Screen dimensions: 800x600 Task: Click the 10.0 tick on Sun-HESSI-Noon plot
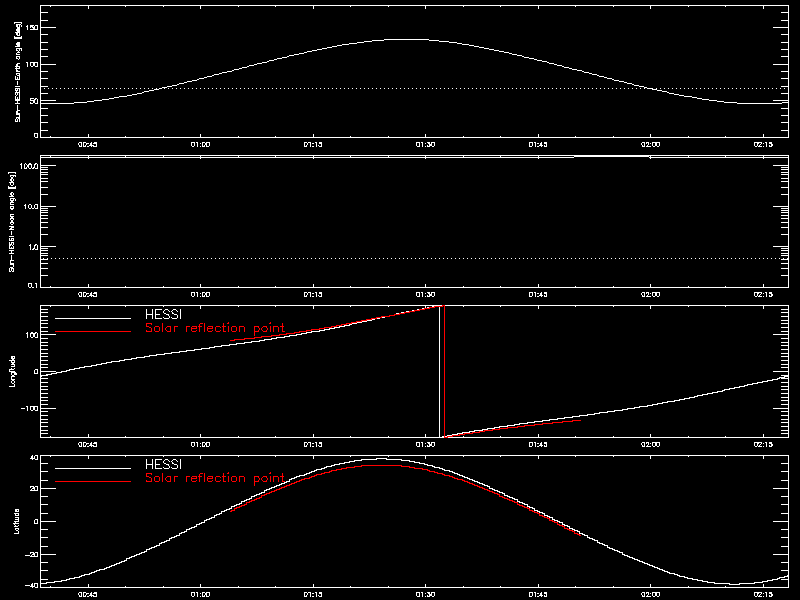tap(31, 207)
